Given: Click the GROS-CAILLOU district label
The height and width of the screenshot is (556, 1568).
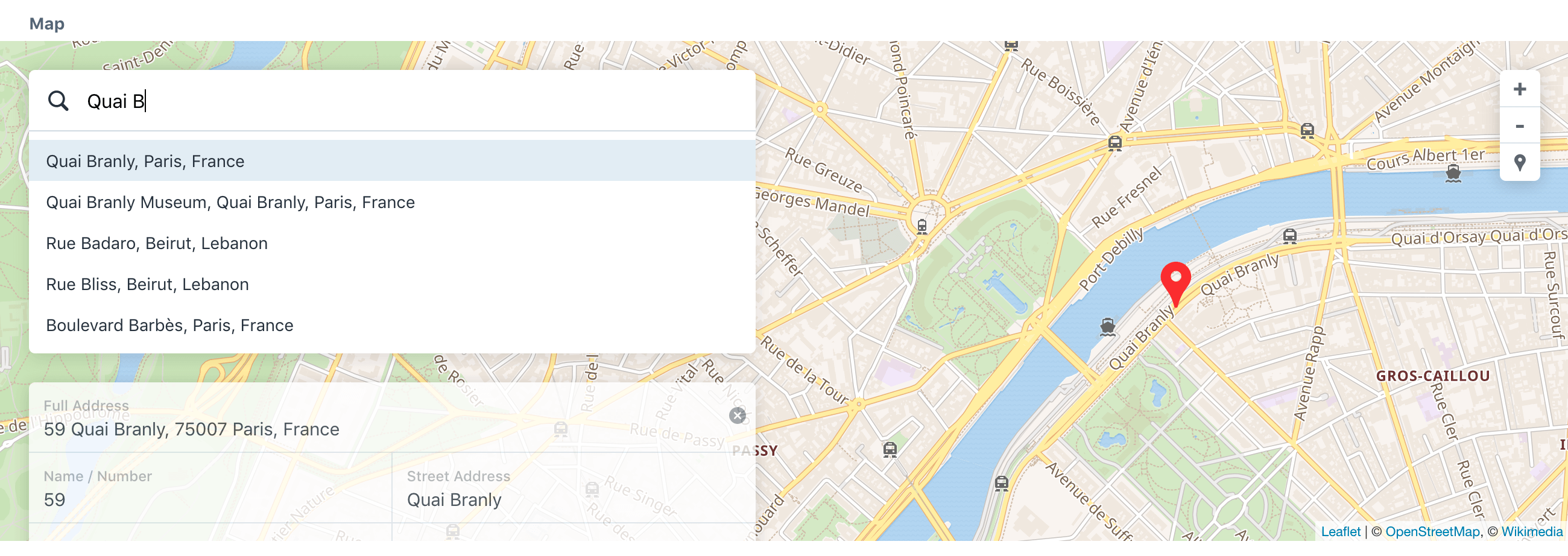Looking at the screenshot, I should (x=1433, y=376).
